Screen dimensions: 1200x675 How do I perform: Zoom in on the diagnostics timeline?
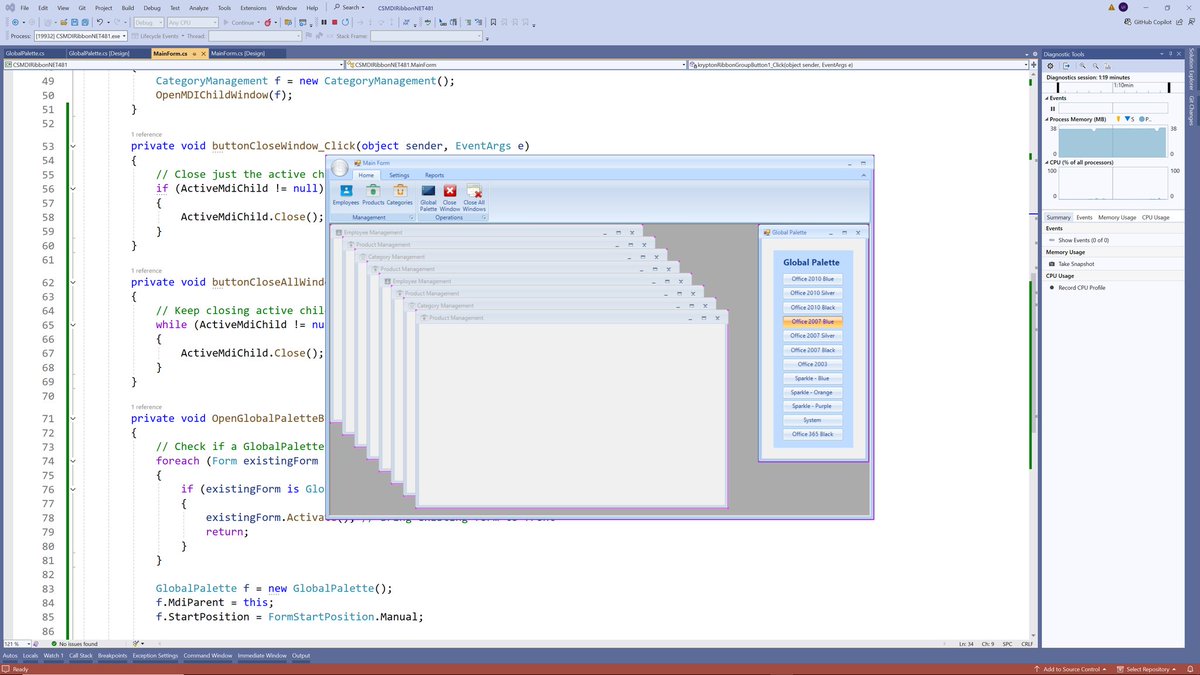[x=1083, y=65]
